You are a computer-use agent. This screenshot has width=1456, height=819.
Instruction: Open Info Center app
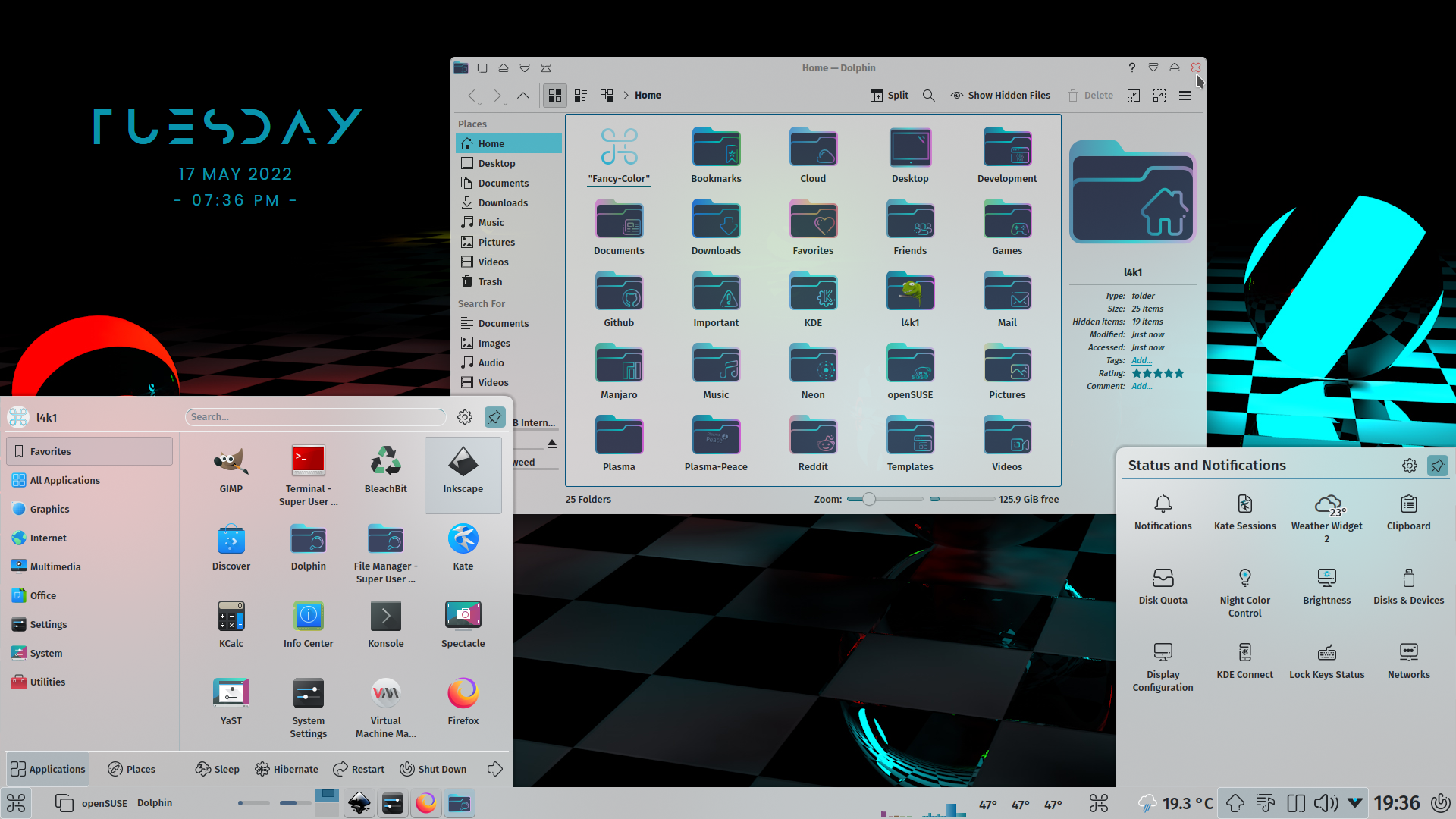[x=309, y=625]
